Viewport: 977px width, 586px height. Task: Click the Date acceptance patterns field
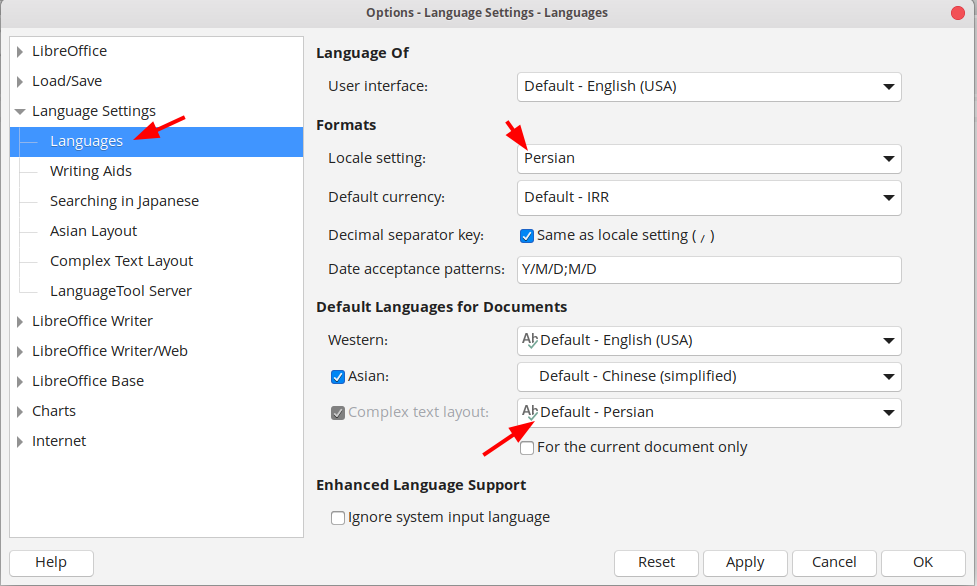tap(709, 269)
